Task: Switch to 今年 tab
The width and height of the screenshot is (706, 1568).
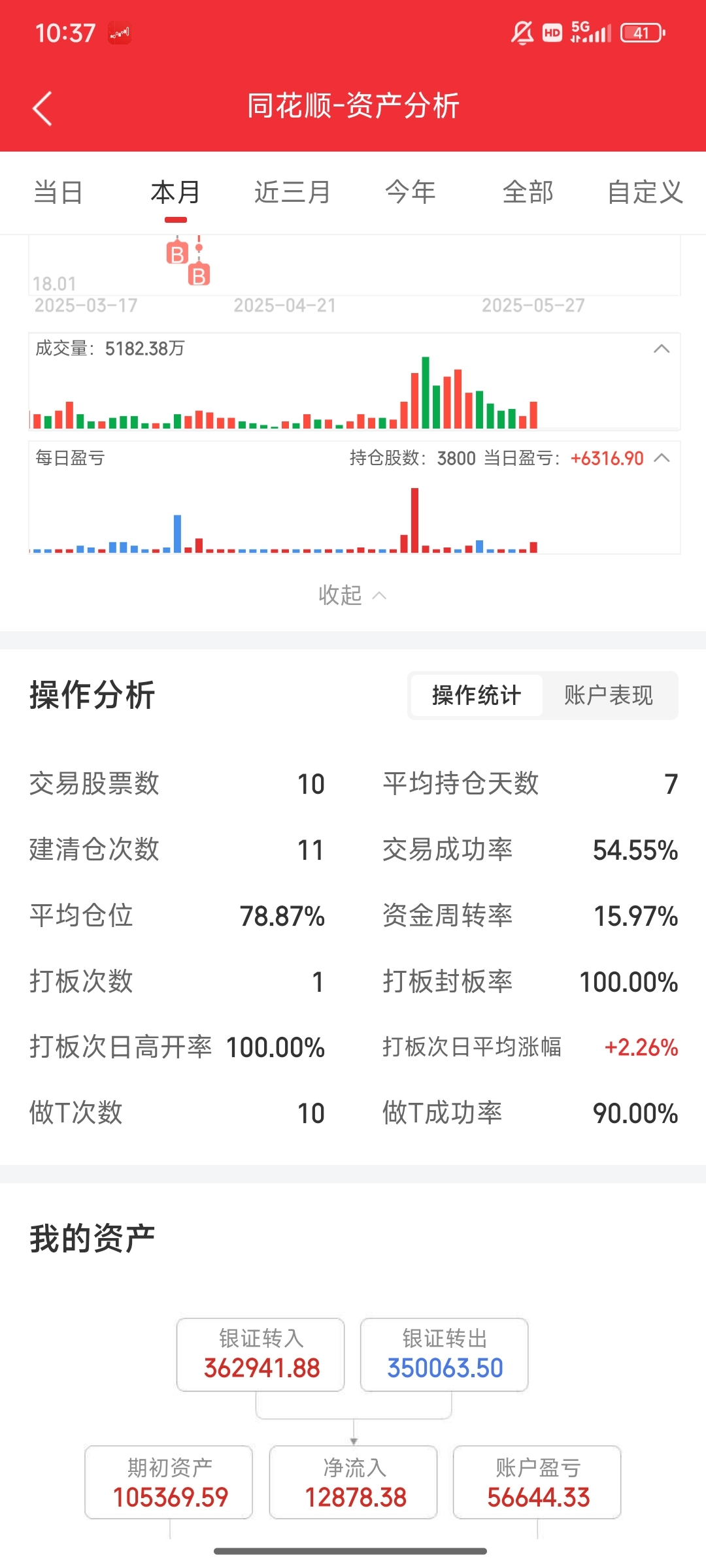Action: 411,192
